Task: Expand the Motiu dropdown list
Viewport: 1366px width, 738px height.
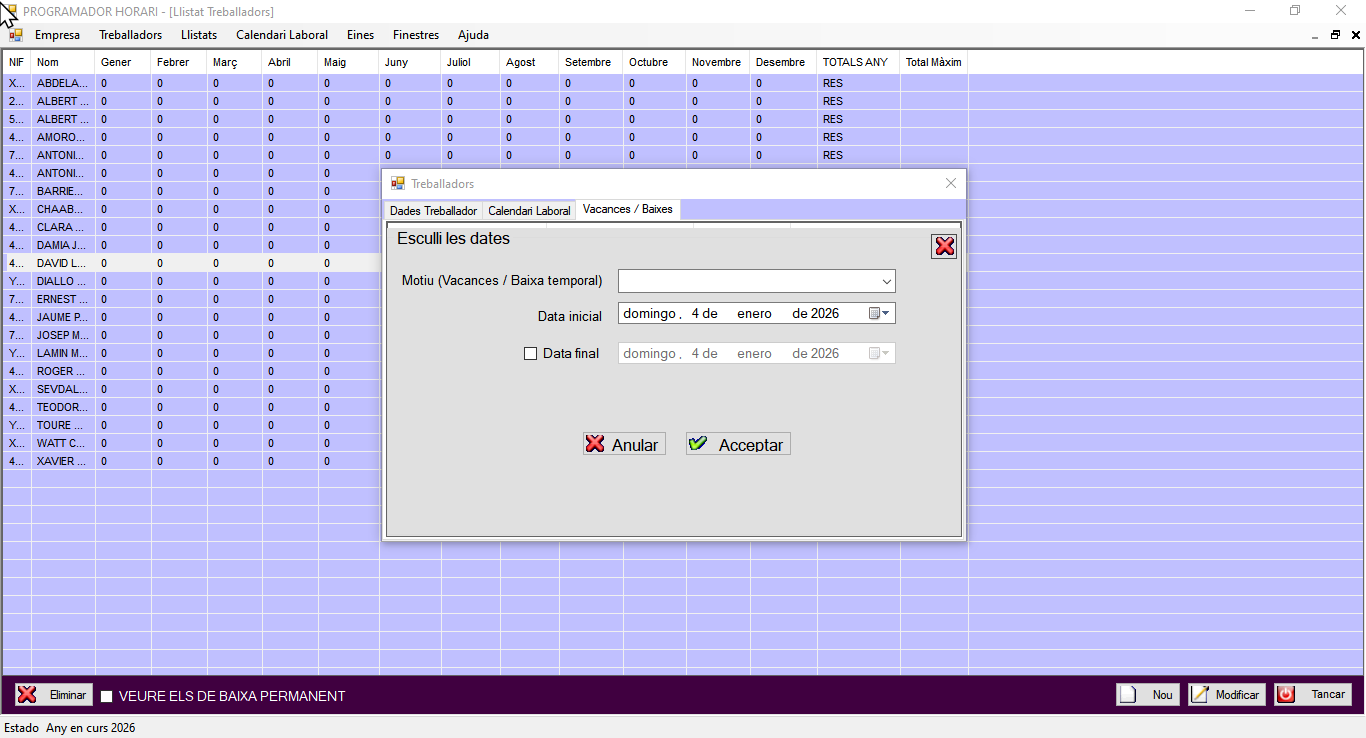Action: [886, 281]
